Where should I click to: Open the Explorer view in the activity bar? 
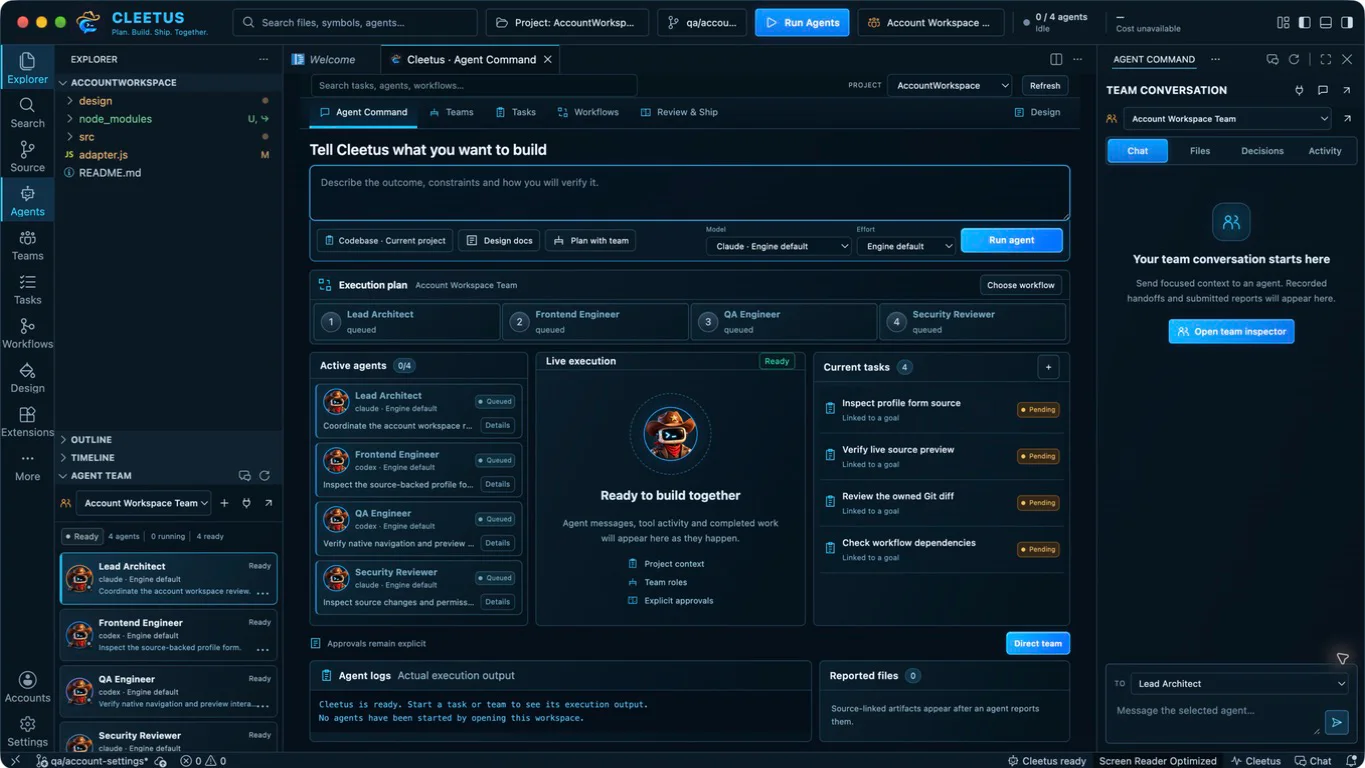27,68
